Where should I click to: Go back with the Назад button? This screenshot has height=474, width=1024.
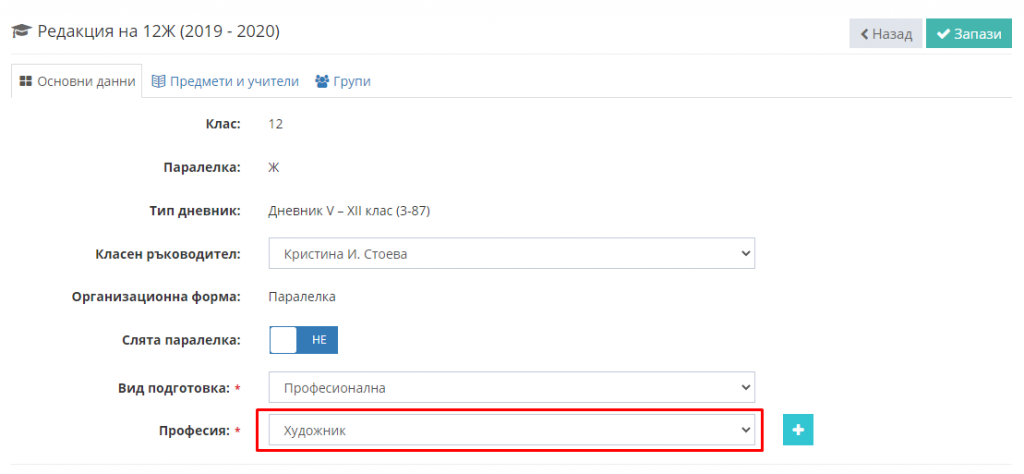886,34
